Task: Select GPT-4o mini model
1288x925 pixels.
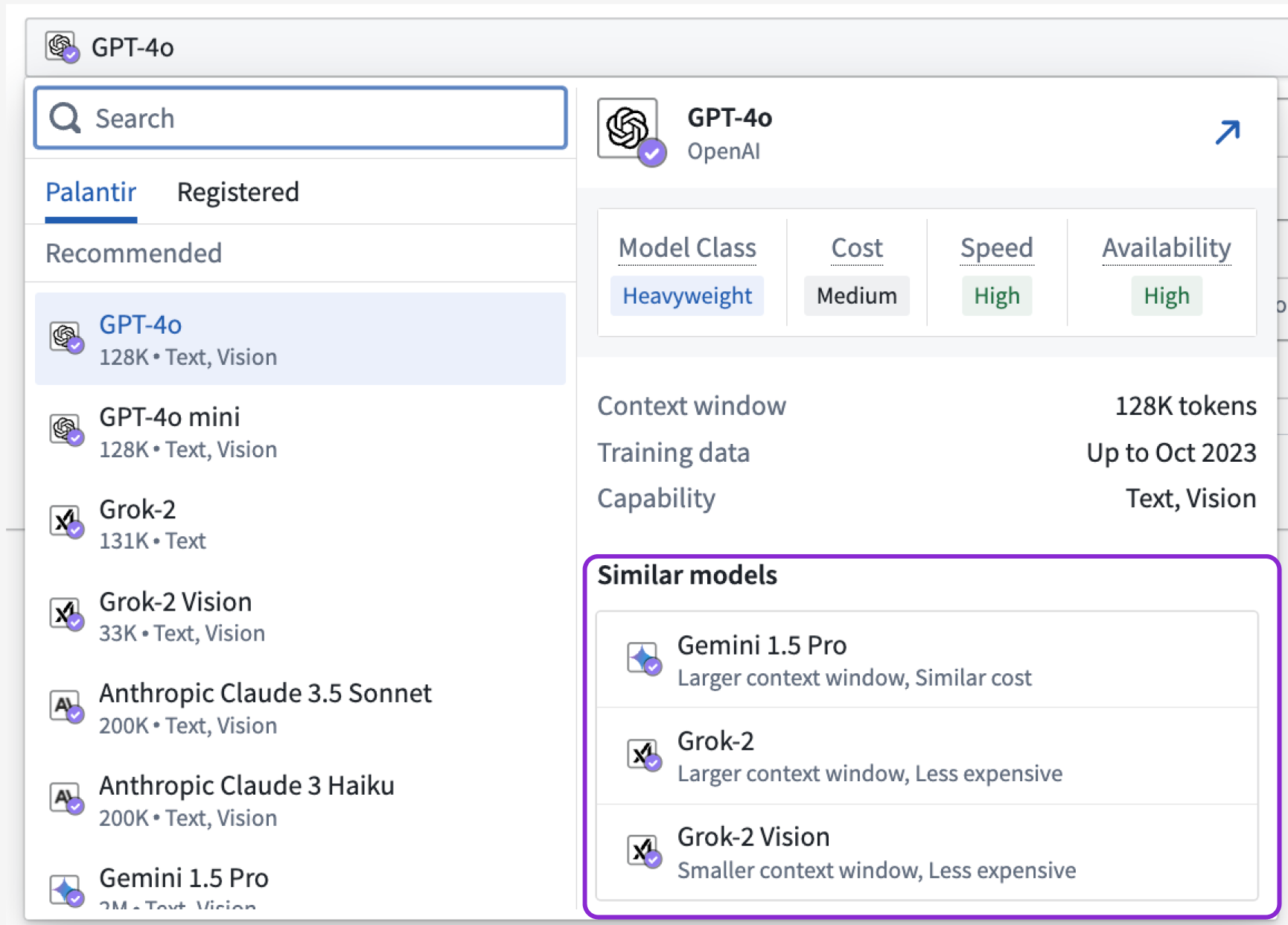Action: [x=300, y=431]
